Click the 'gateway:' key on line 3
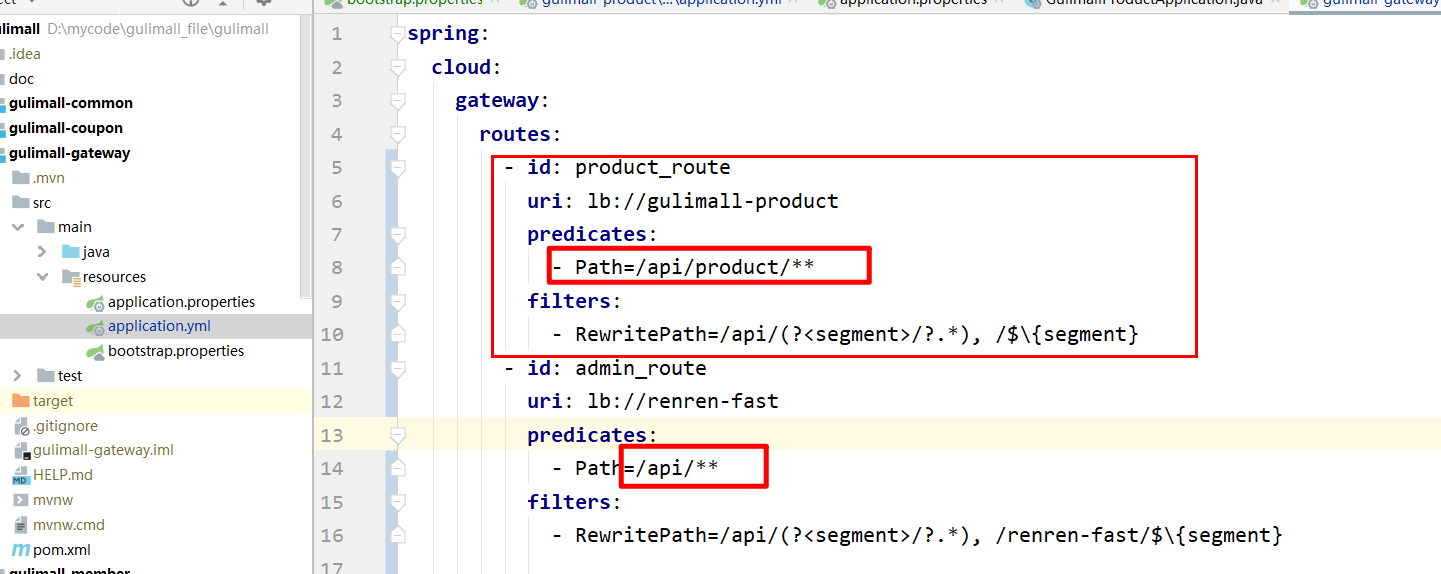 [x=502, y=101]
